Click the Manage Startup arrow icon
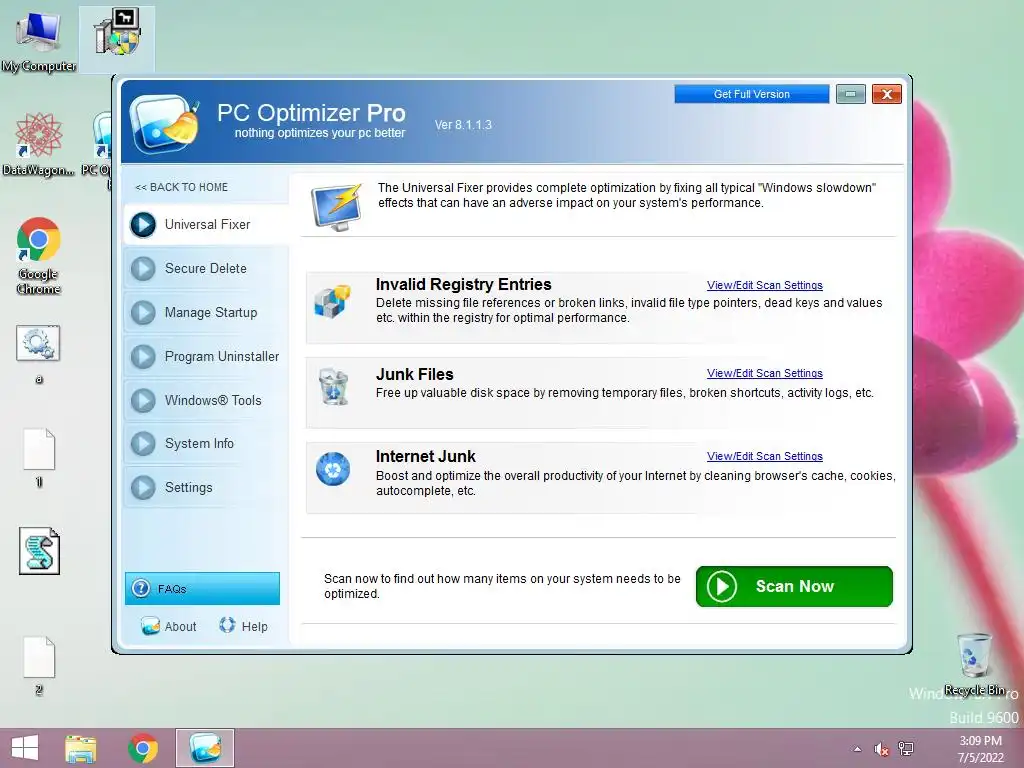The image size is (1024, 768). pyautogui.click(x=143, y=312)
